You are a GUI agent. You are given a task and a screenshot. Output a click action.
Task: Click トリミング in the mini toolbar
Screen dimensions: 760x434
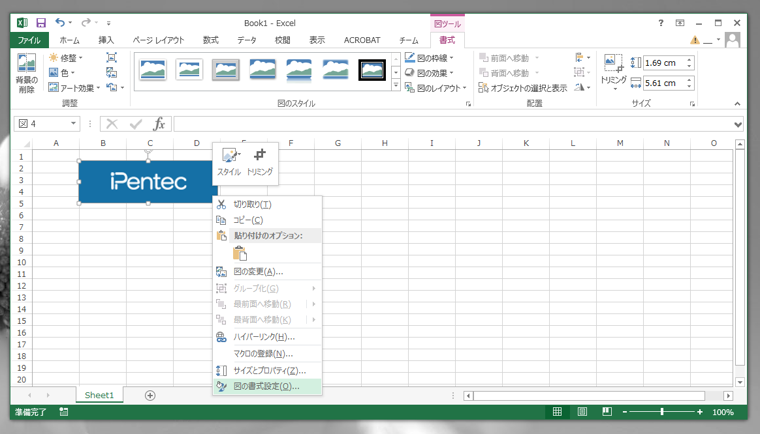coord(260,162)
